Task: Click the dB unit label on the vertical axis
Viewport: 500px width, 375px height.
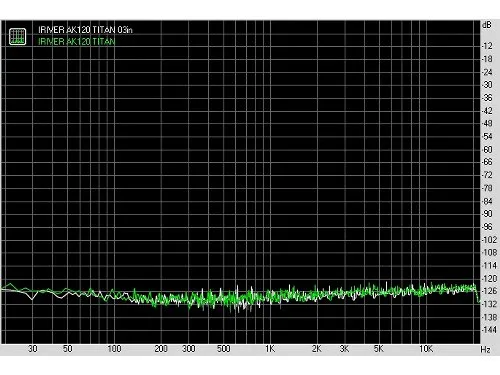Action: 487,25
